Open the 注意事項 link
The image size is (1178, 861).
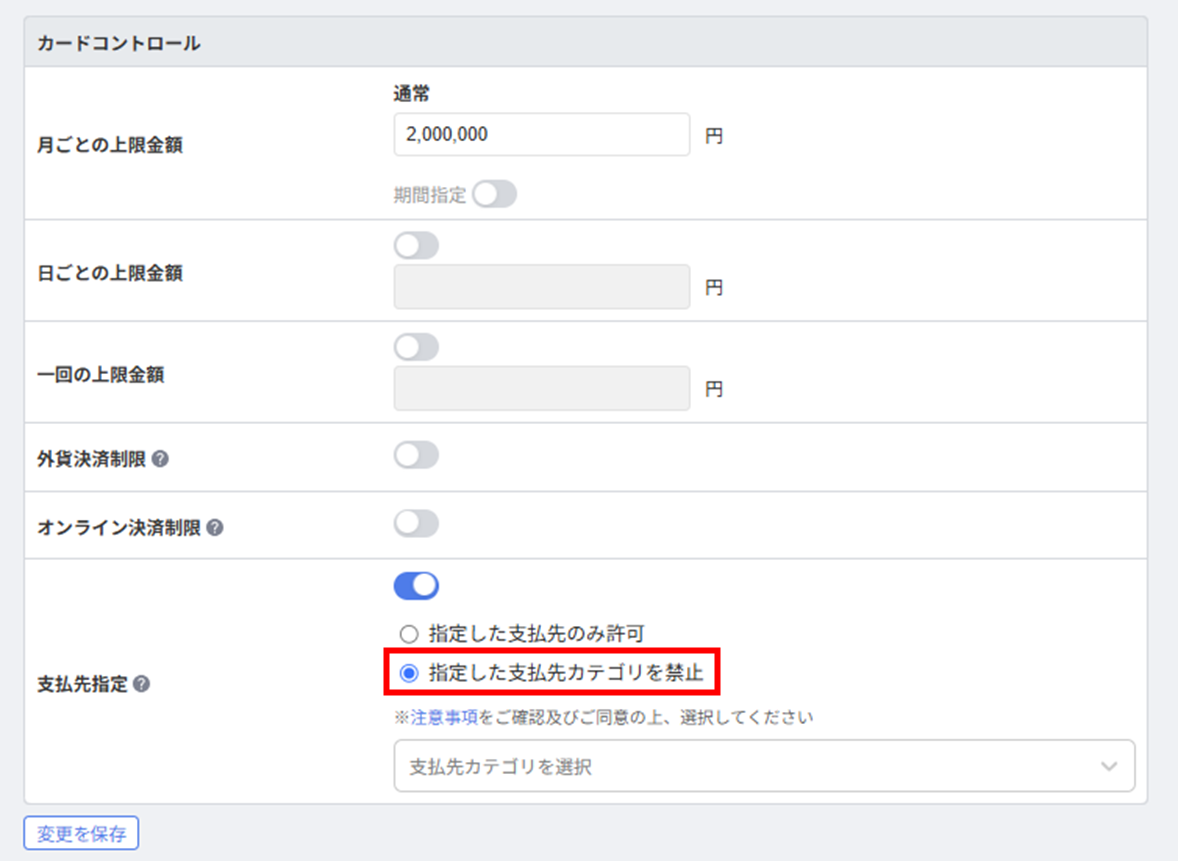[444, 718]
